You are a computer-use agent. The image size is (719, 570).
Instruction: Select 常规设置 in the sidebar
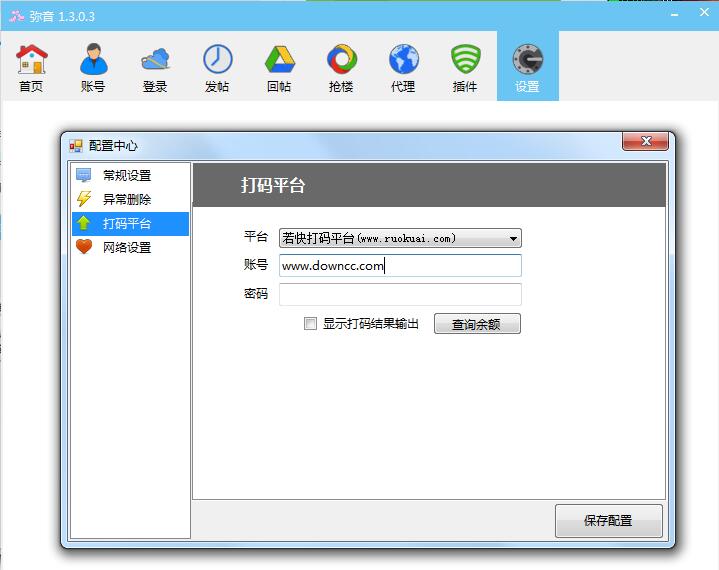click(127, 175)
